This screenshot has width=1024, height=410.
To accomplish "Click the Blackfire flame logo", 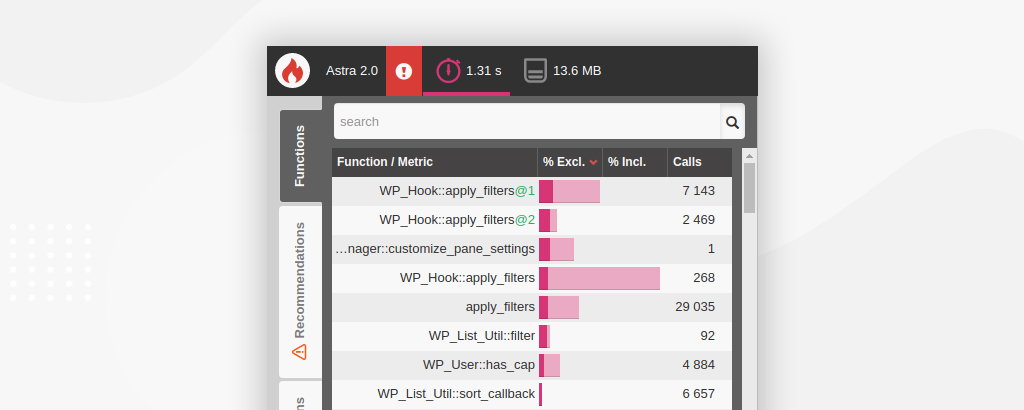I will coord(292,71).
